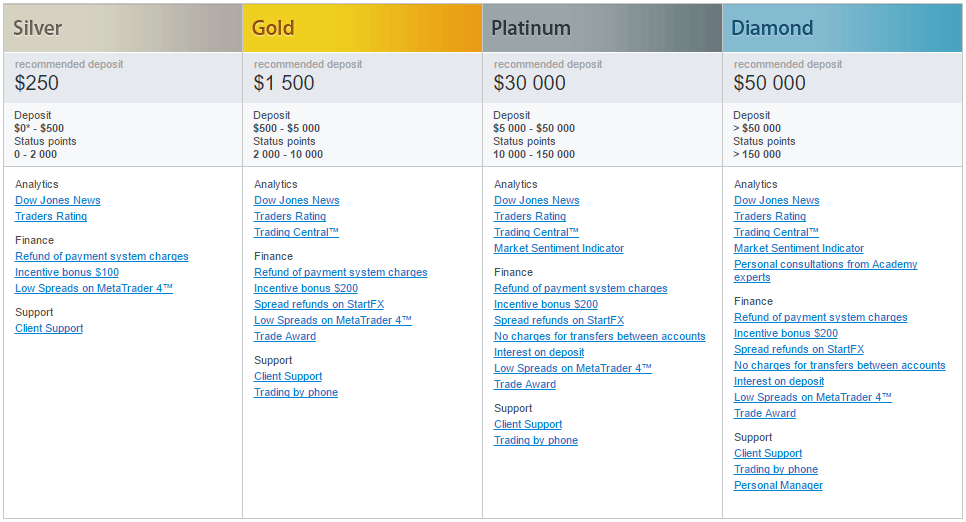
Task: Open Dow Jones News in Gold column
Action: 296,200
